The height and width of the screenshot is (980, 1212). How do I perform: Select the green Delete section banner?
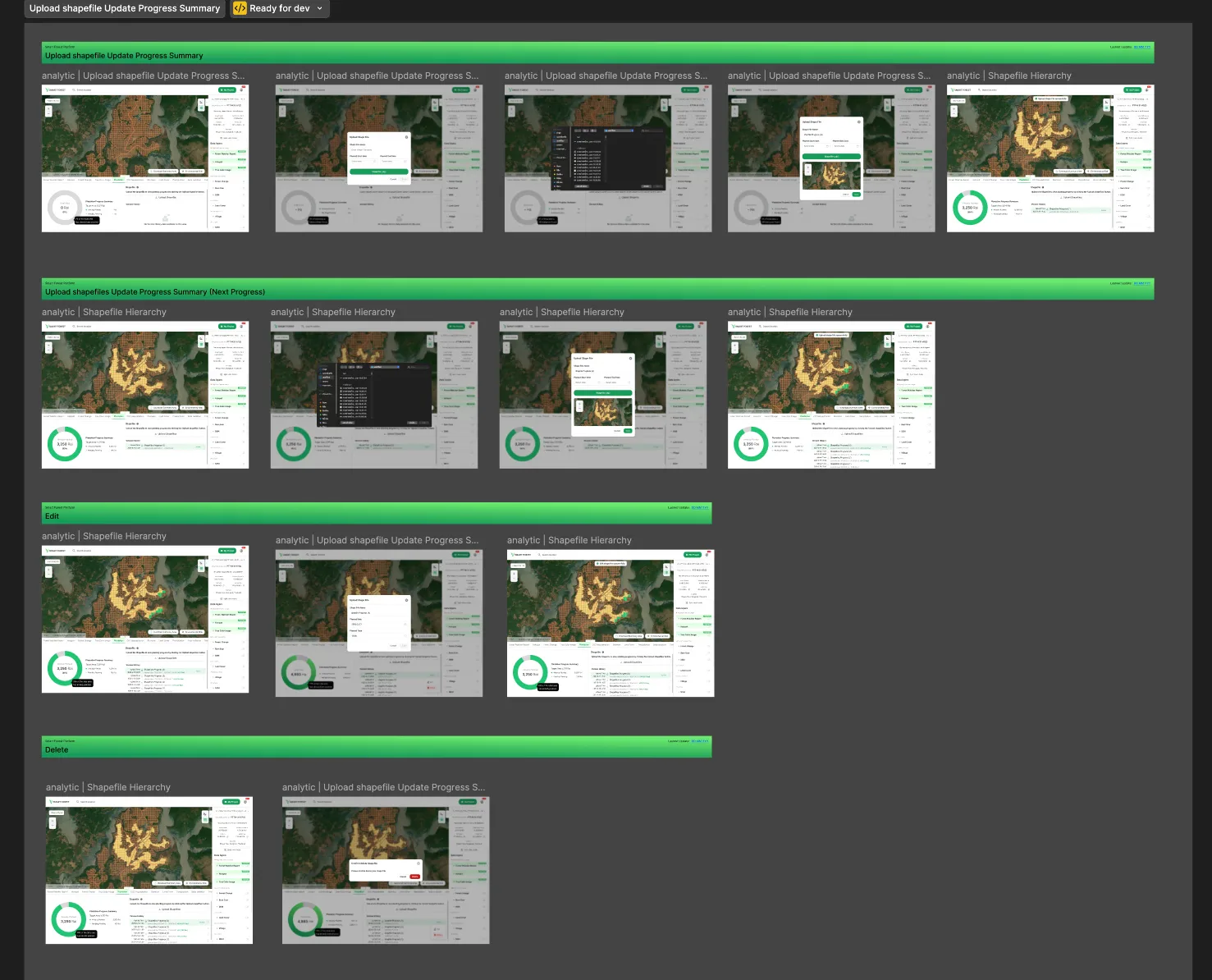(x=377, y=747)
